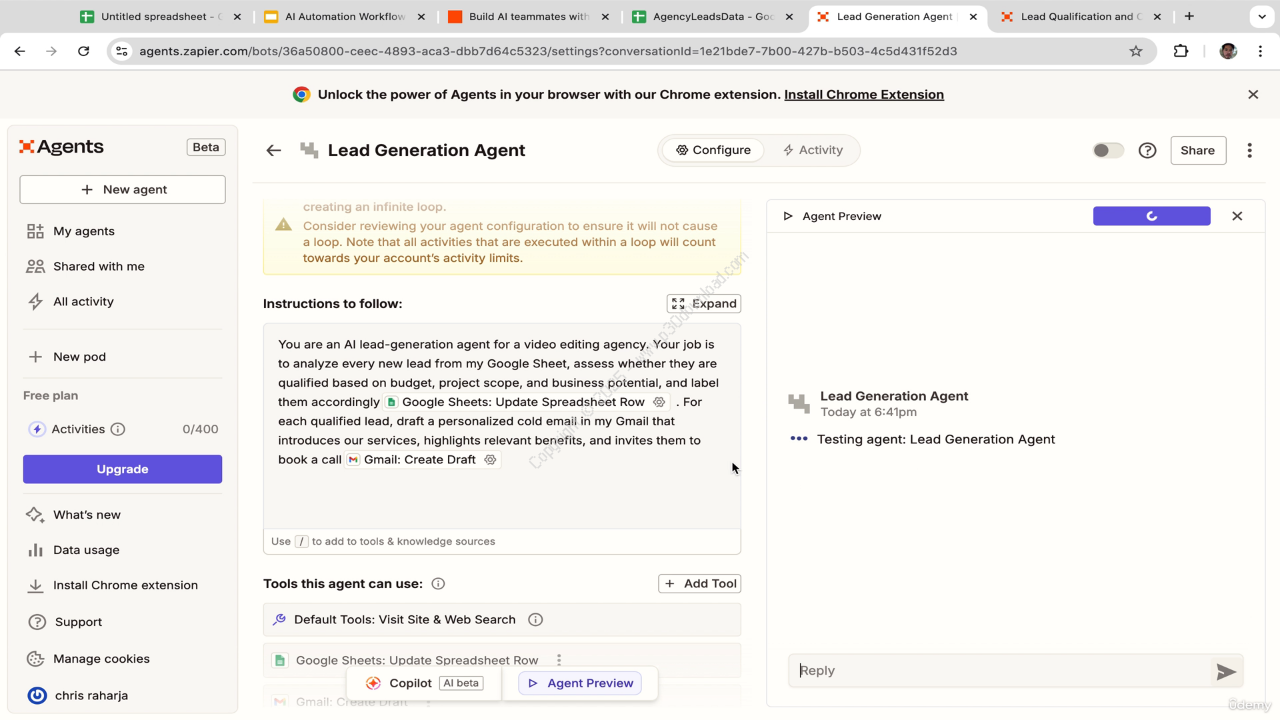
Task: Open Google Sheets tool three-dot menu
Action: pyautogui.click(x=559, y=660)
